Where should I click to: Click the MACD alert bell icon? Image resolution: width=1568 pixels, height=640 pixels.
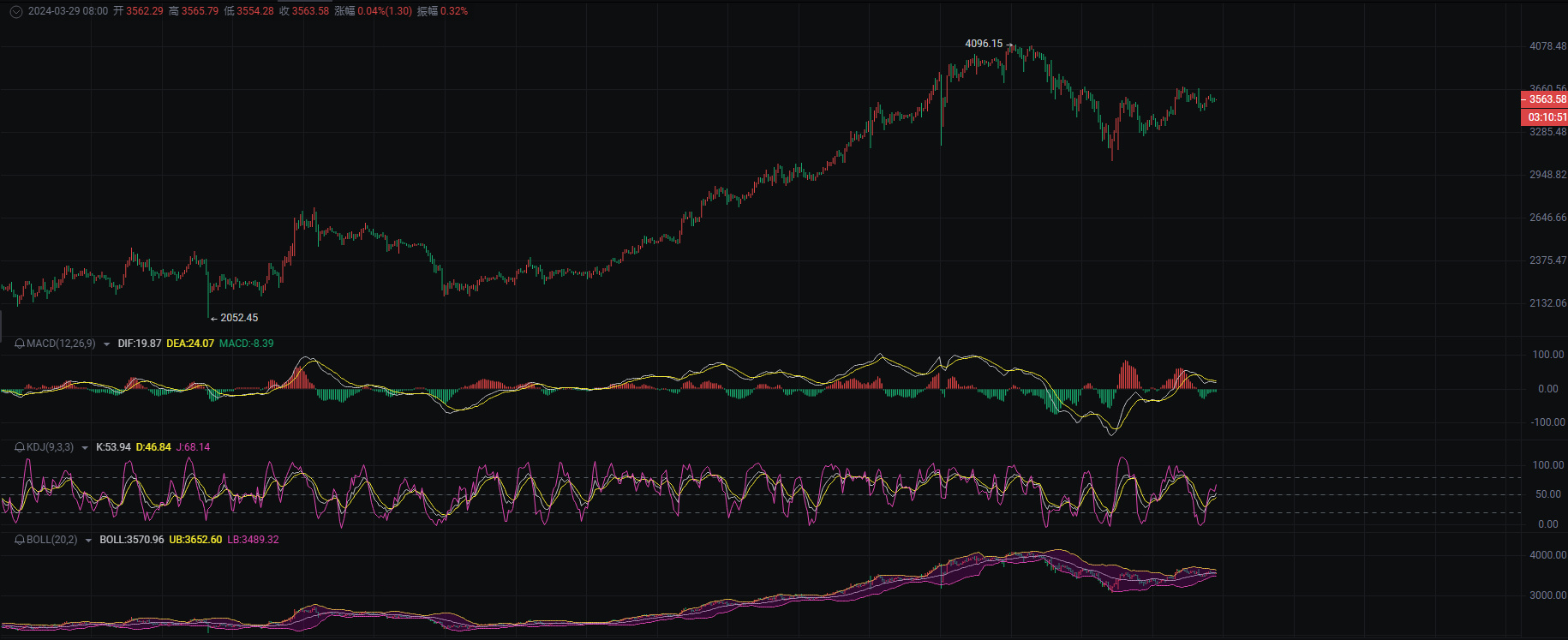[x=20, y=344]
